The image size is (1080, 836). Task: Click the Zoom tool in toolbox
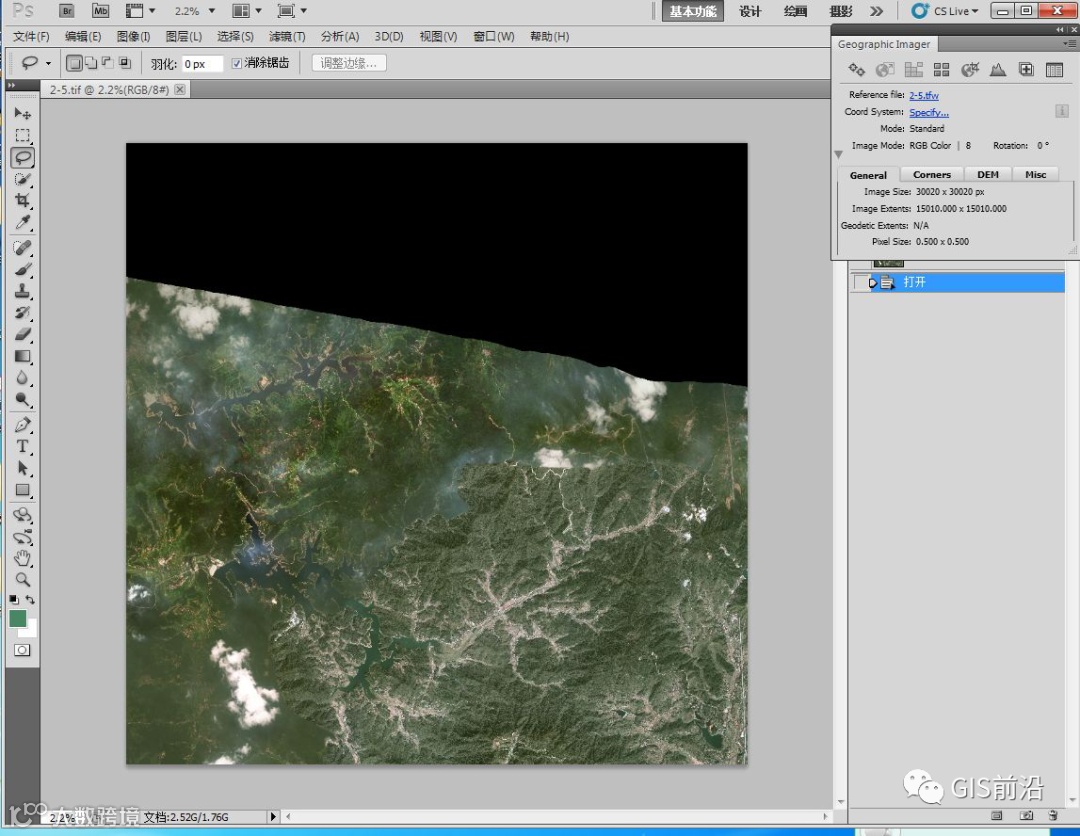[22, 580]
